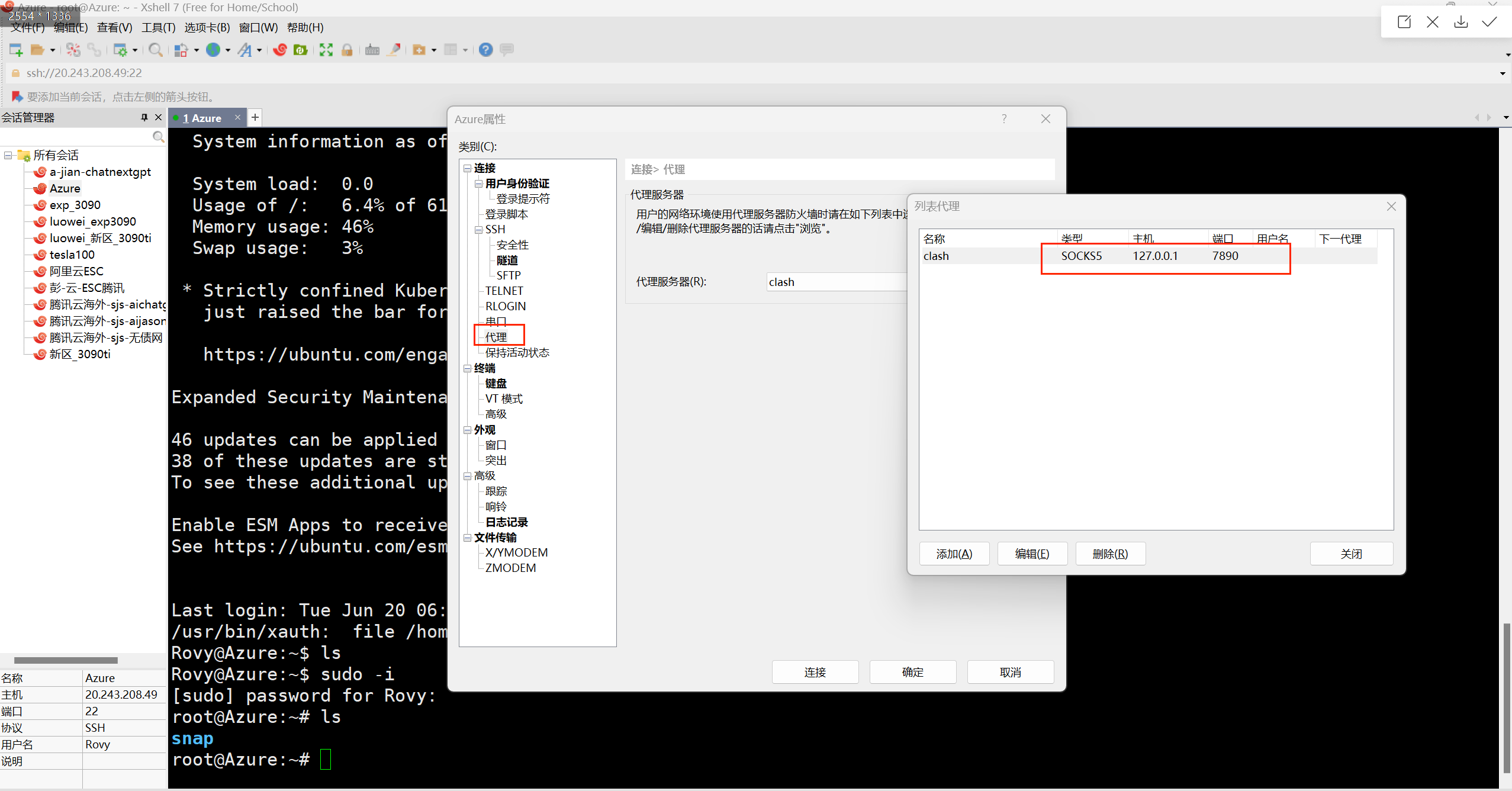Open the 工具(T) menu

click(158, 27)
